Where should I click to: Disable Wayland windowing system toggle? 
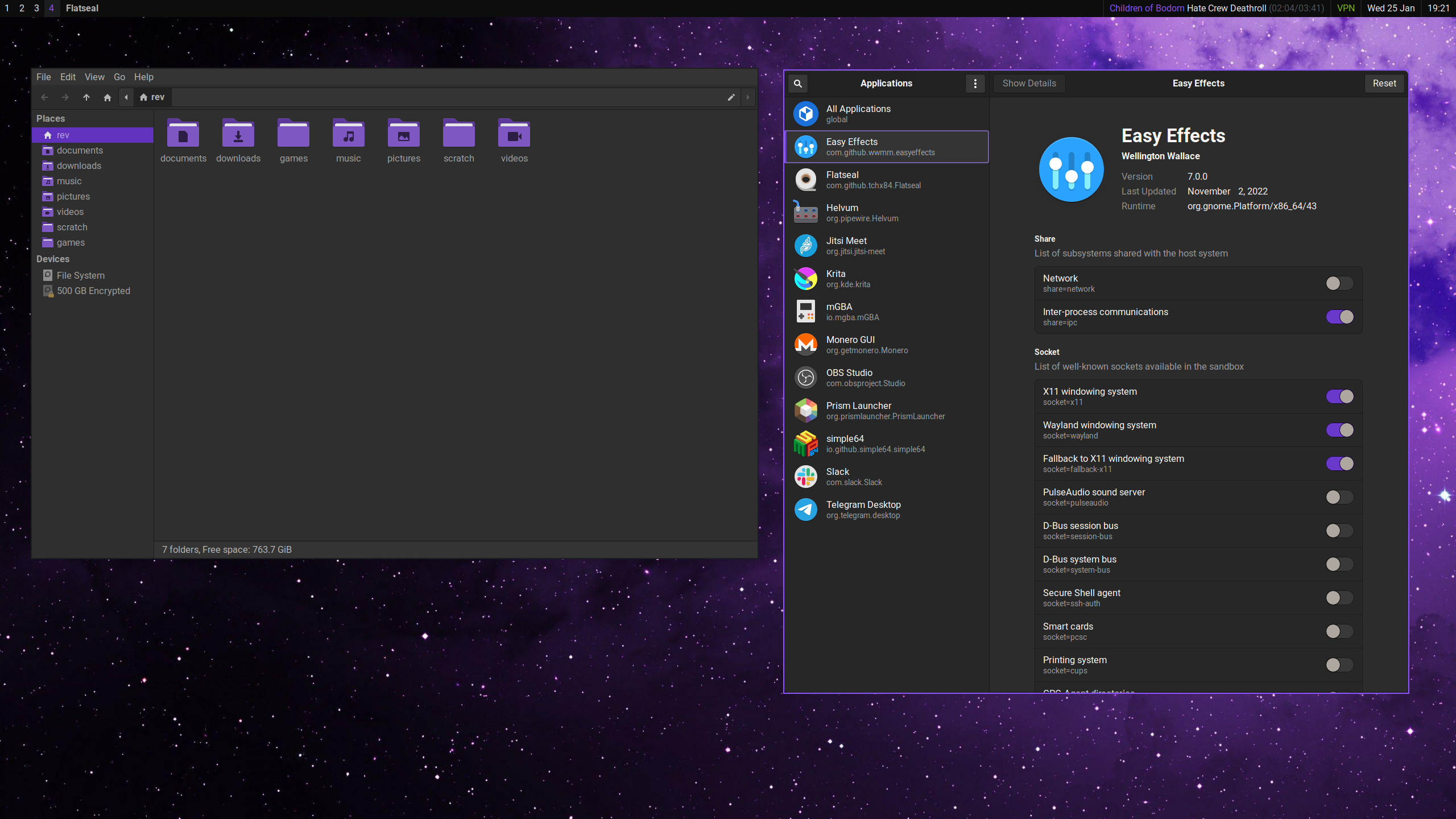click(1339, 430)
